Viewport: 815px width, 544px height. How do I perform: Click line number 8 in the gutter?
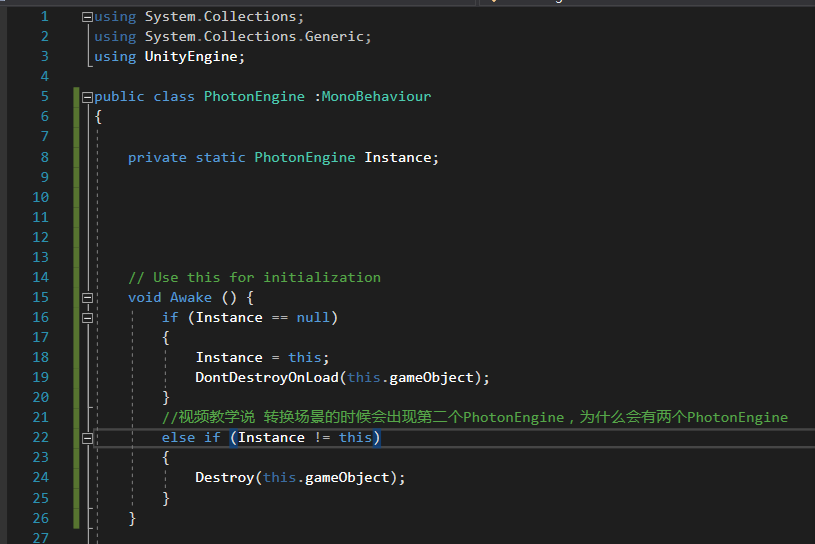point(45,157)
